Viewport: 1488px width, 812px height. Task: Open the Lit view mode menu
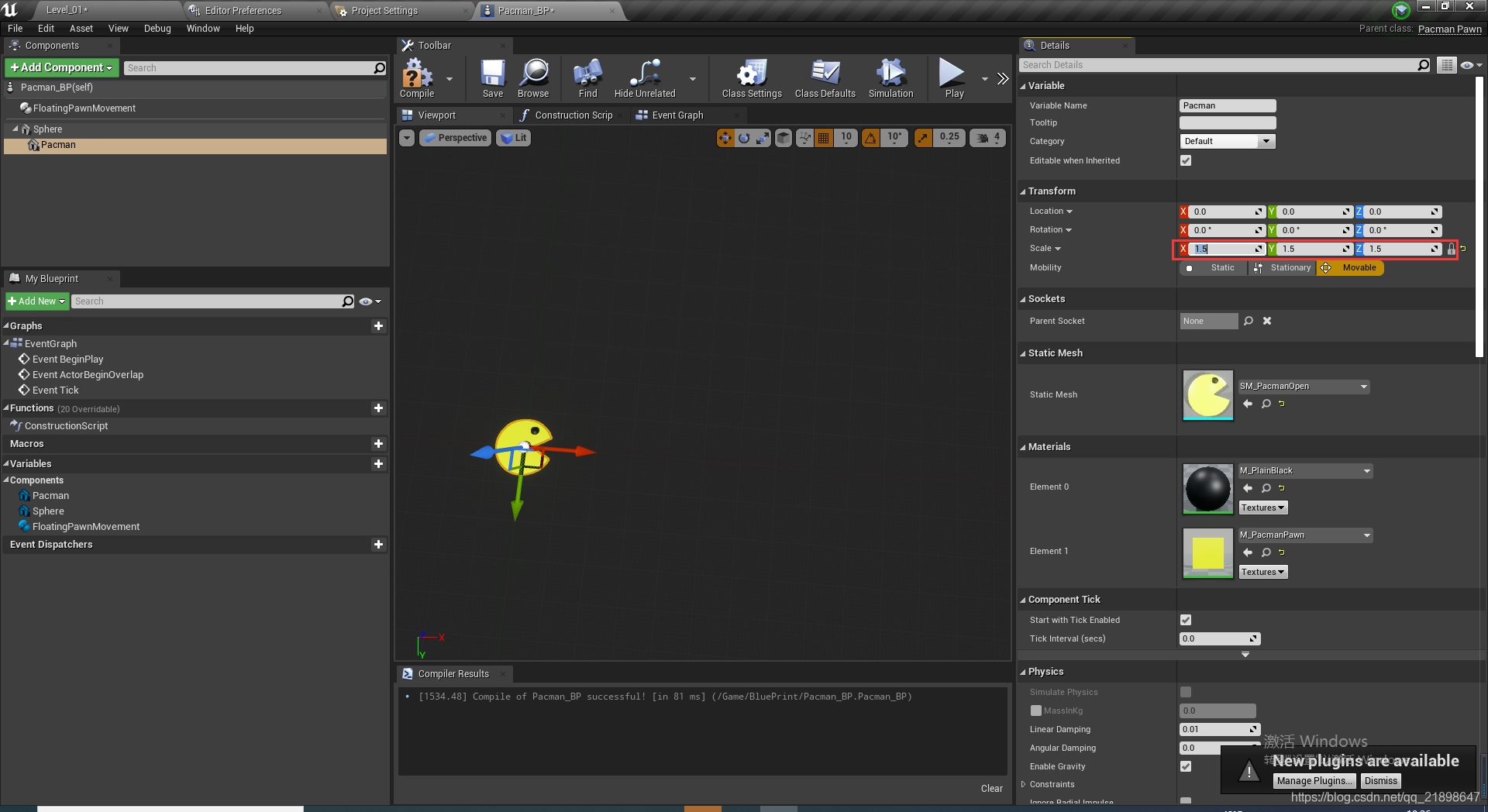[512, 138]
